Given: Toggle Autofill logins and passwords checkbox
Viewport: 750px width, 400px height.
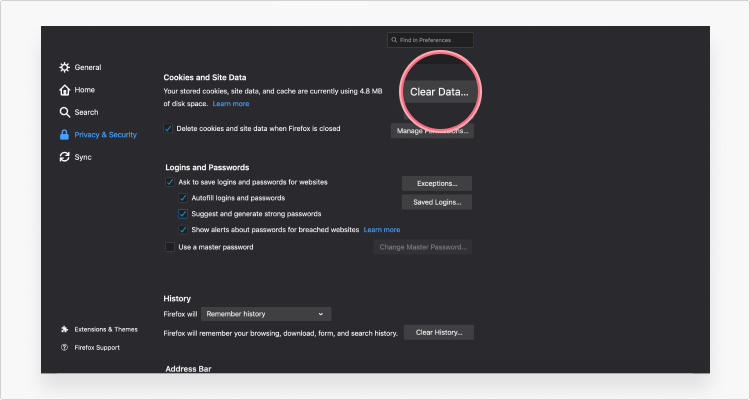Looking at the screenshot, I should [183, 198].
